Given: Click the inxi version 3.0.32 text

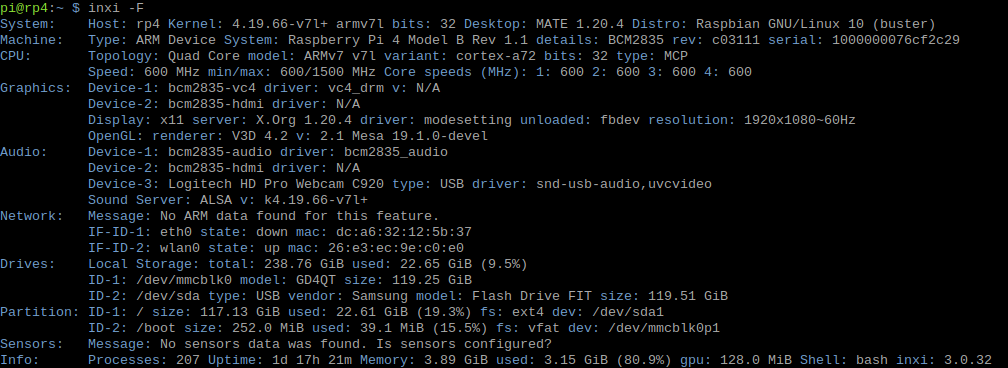Looking at the screenshot, I should click(968, 360).
